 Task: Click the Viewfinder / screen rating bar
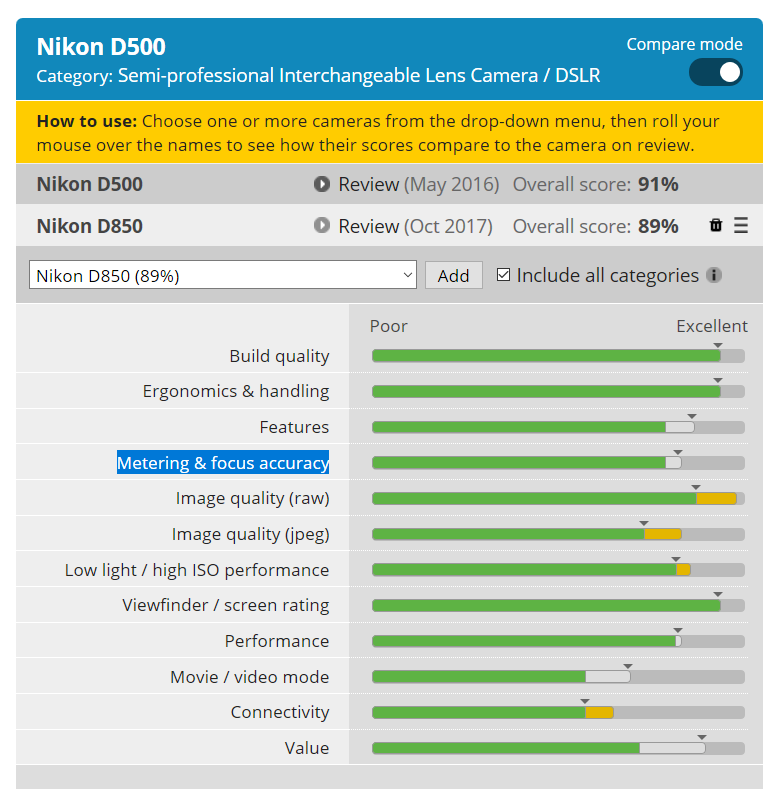click(x=558, y=605)
